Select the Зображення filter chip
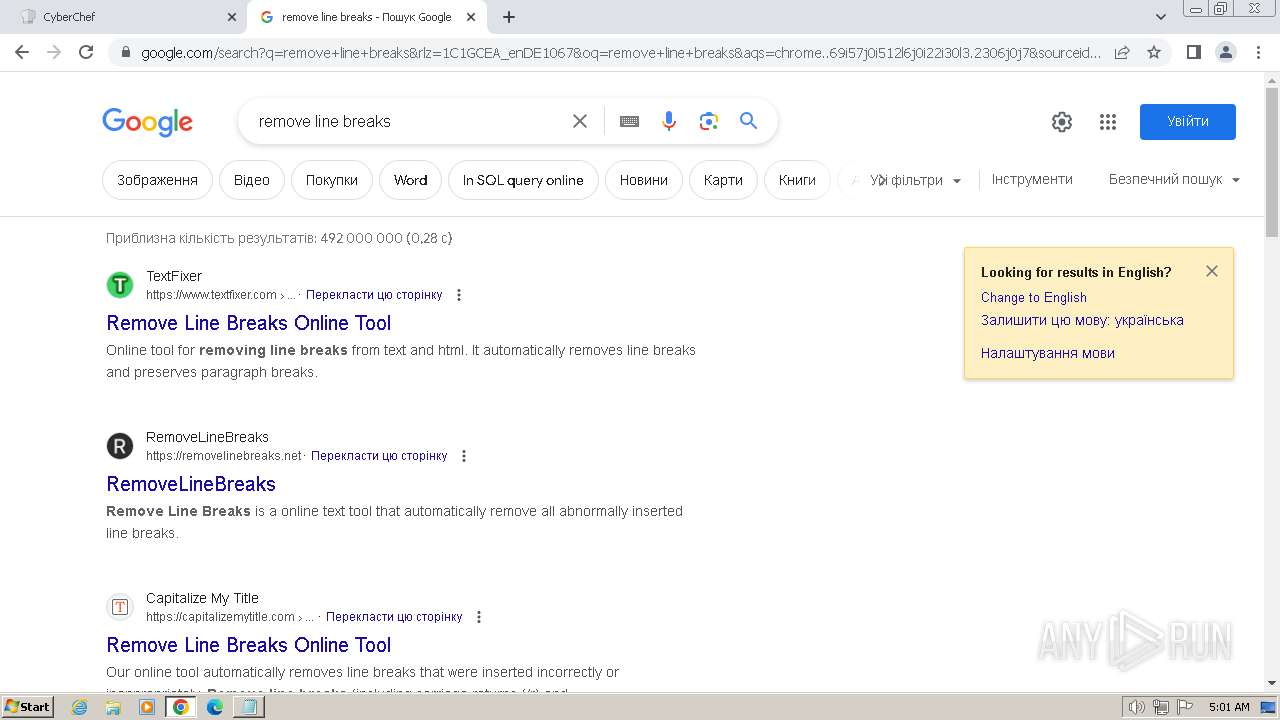This screenshot has height=720, width=1280. (157, 180)
